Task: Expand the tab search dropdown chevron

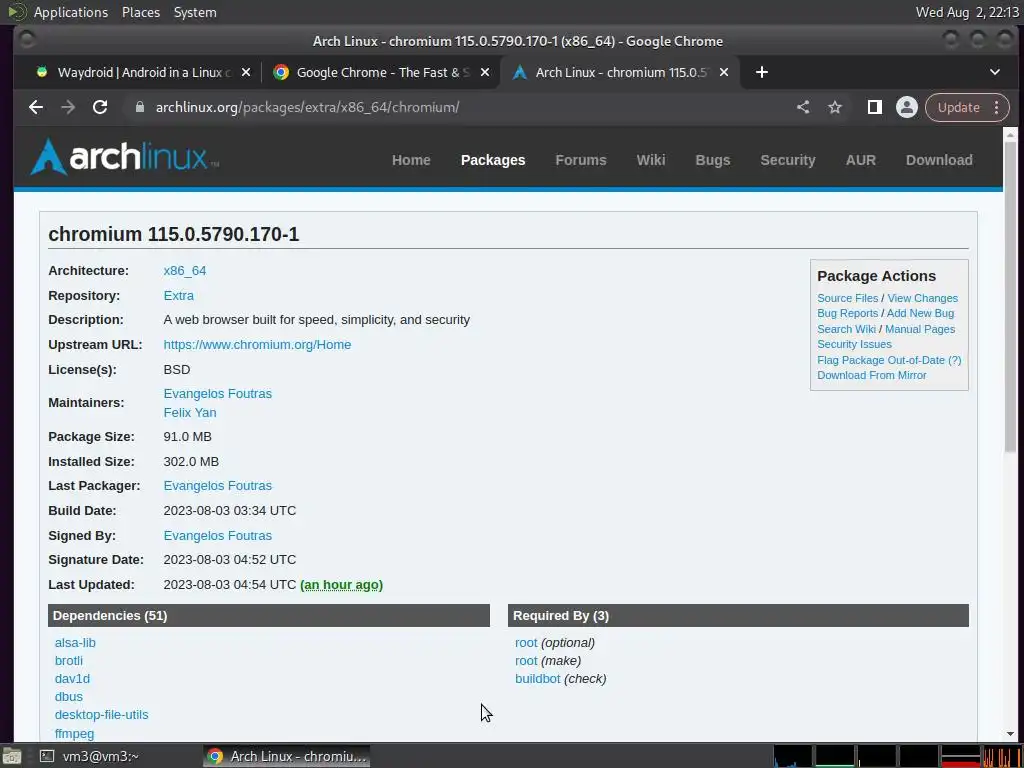Action: point(995,72)
